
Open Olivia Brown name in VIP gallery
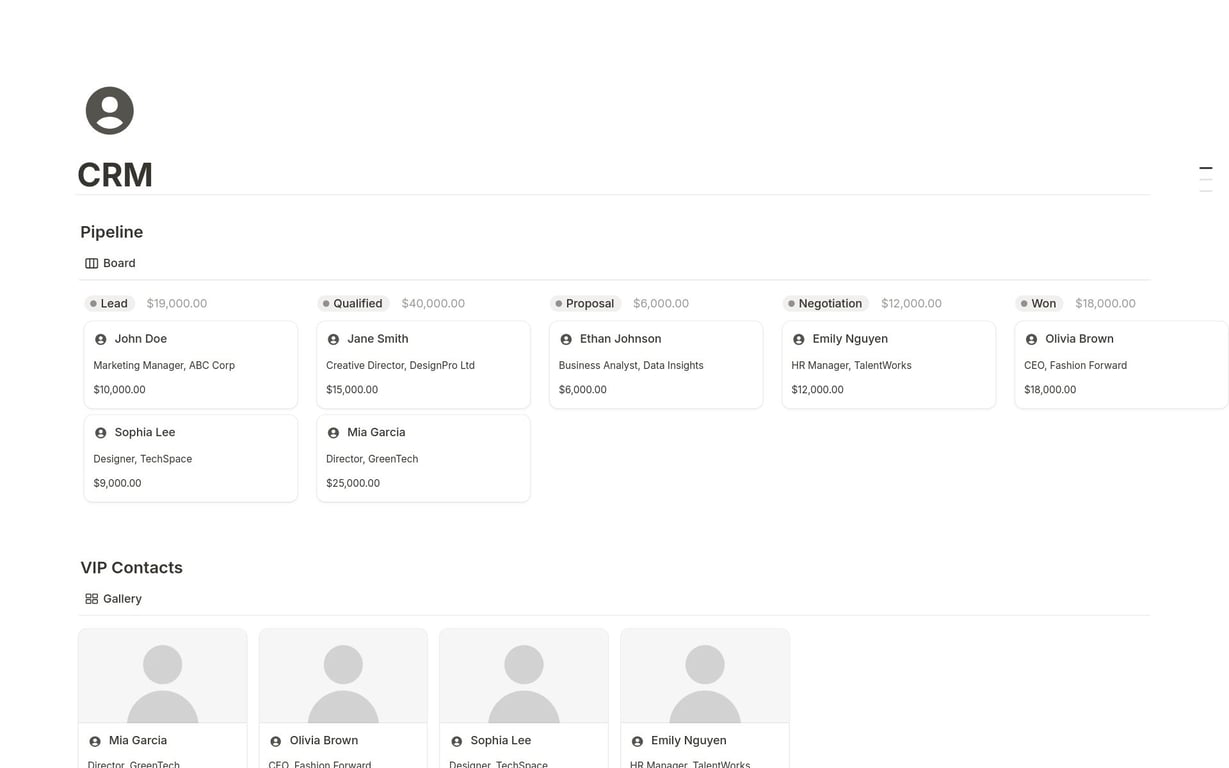click(x=324, y=741)
